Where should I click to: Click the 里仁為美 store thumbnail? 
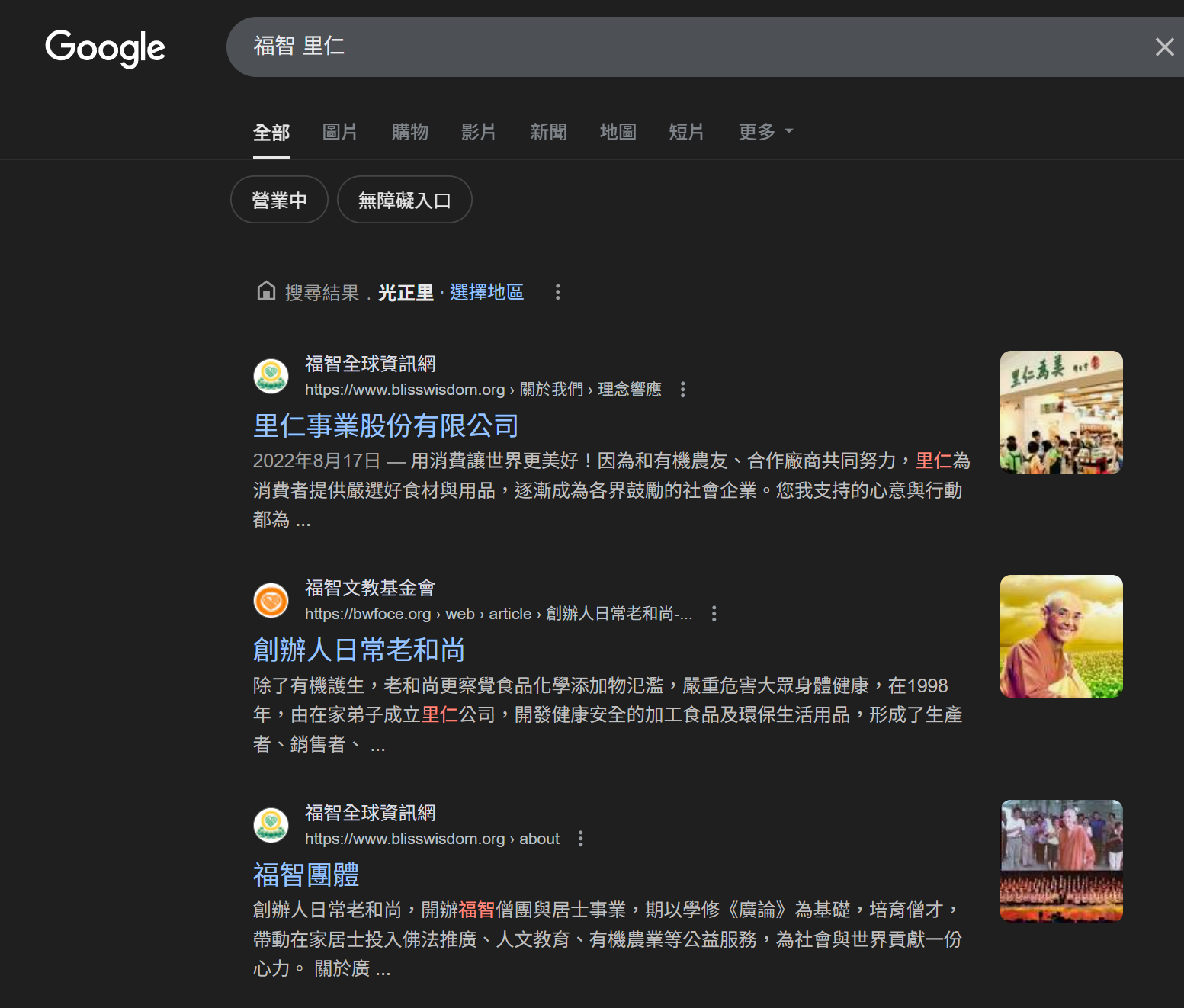pyautogui.click(x=1061, y=412)
